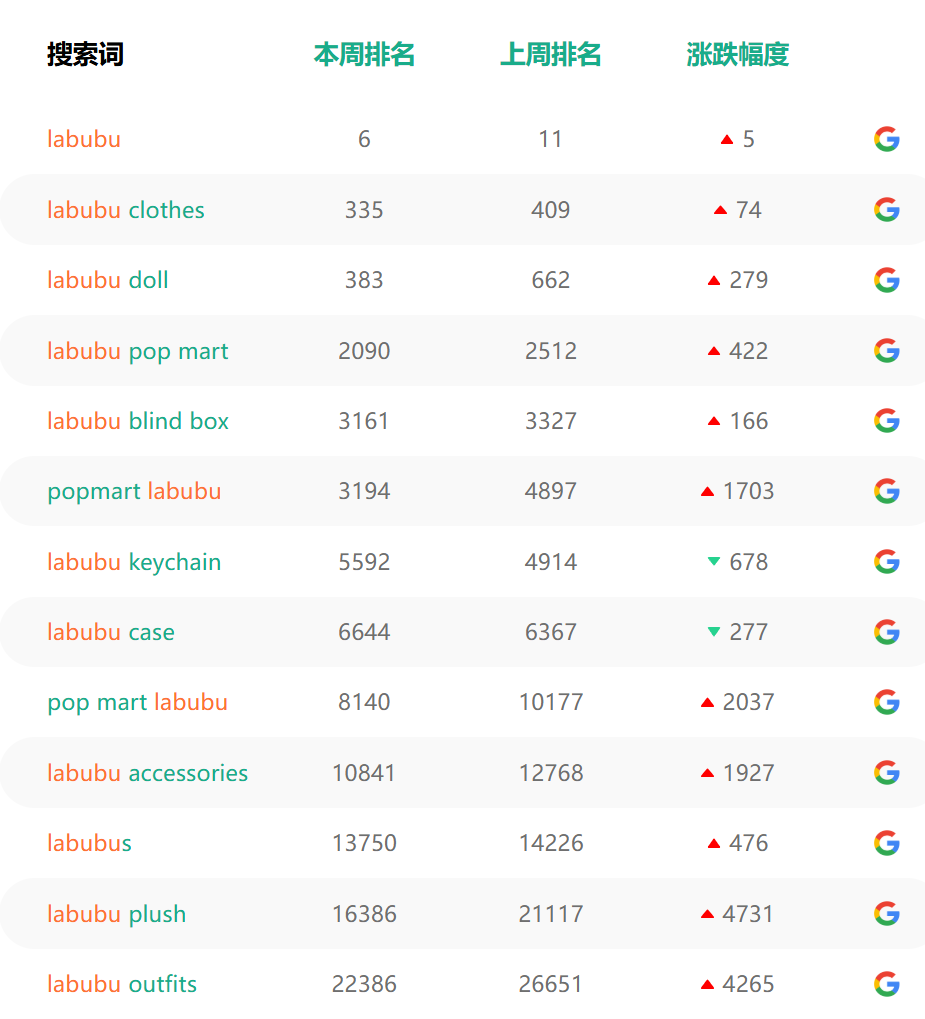The height and width of the screenshot is (1019, 925).
Task: Open the pop mart labubu keyword
Action: pyautogui.click(x=137, y=703)
